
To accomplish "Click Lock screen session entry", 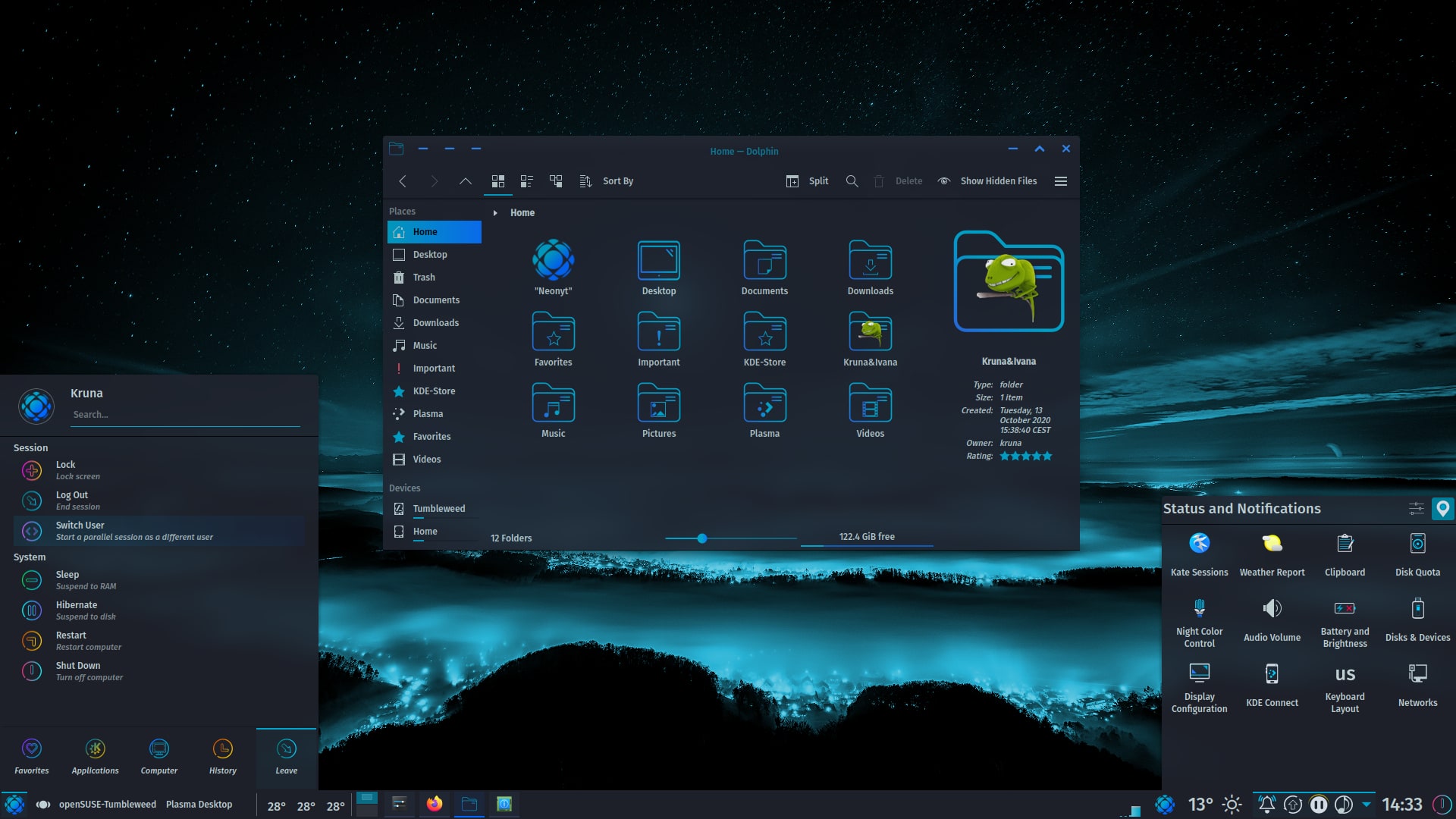I will point(158,470).
